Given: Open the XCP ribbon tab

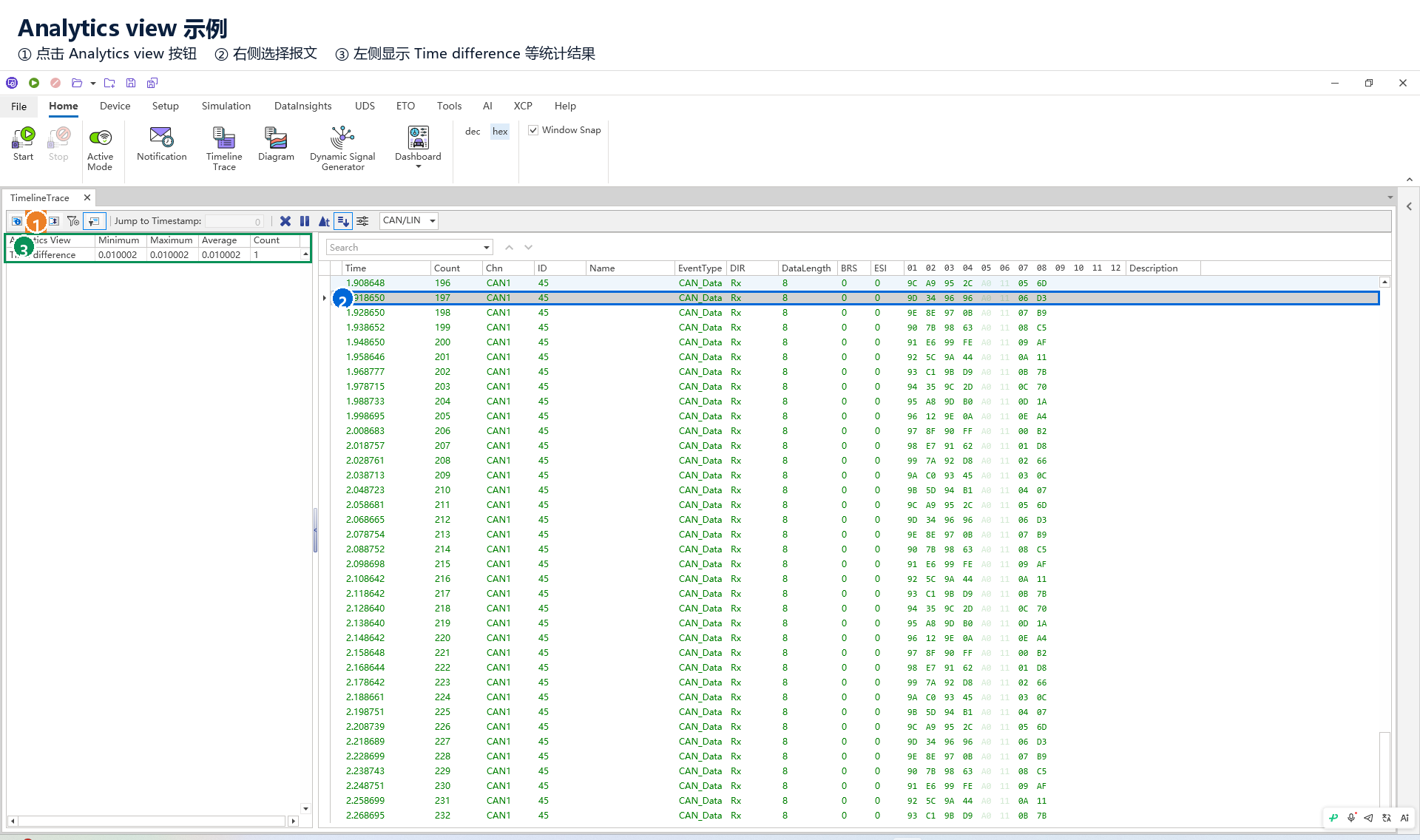Looking at the screenshot, I should pyautogui.click(x=523, y=106).
